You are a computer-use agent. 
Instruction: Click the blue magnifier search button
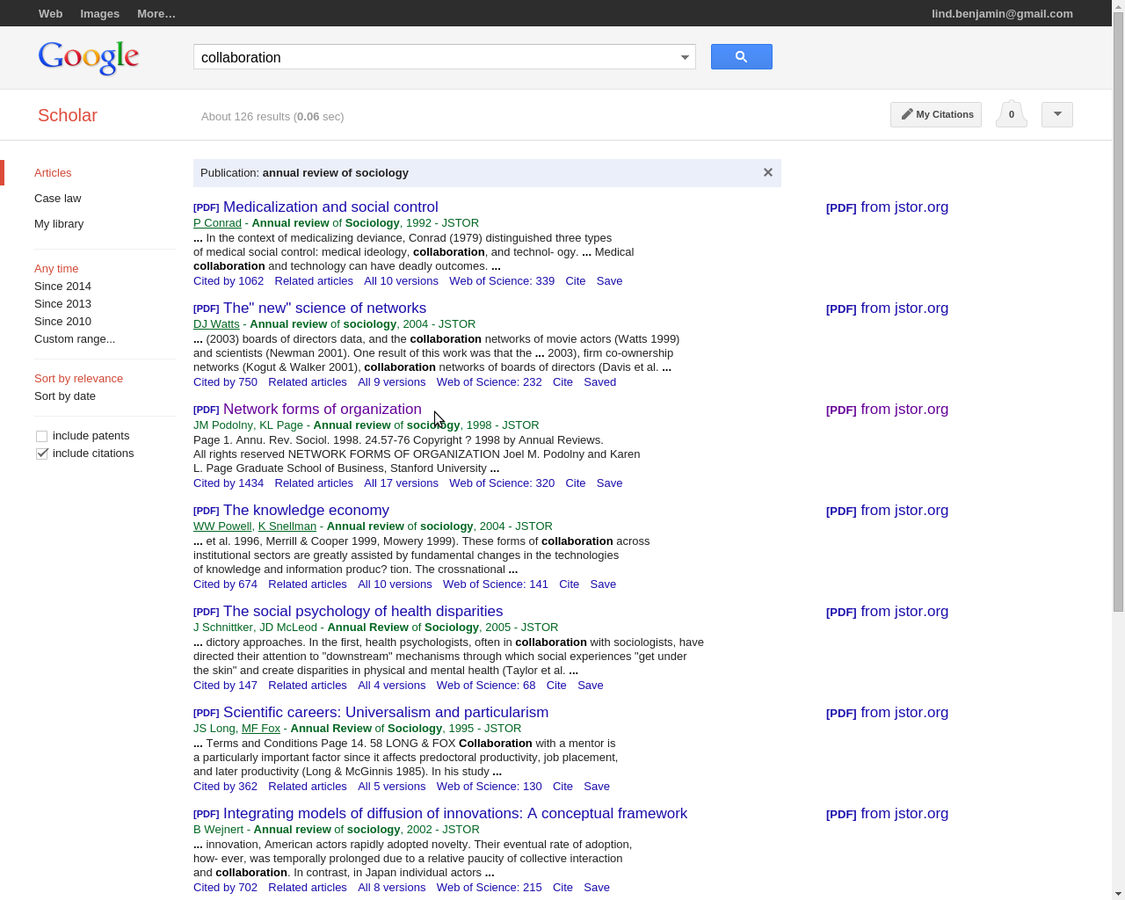pyautogui.click(x=741, y=57)
